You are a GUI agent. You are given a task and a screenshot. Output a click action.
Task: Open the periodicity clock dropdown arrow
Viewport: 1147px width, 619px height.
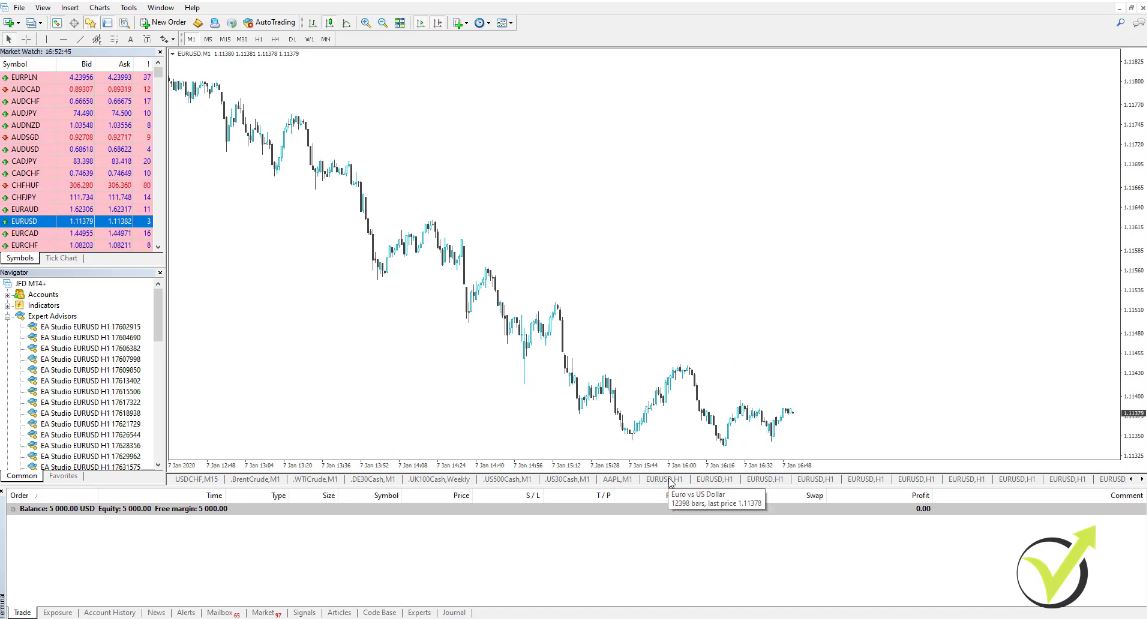(x=489, y=22)
